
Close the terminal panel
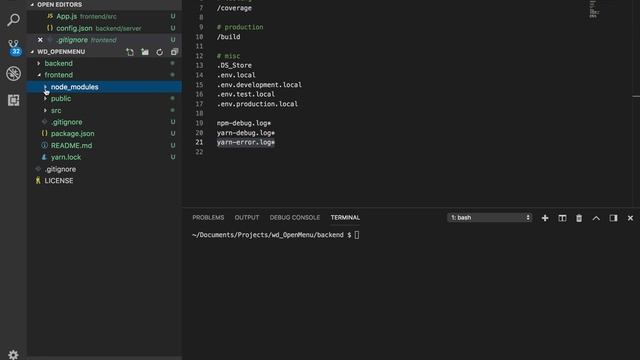(630, 218)
